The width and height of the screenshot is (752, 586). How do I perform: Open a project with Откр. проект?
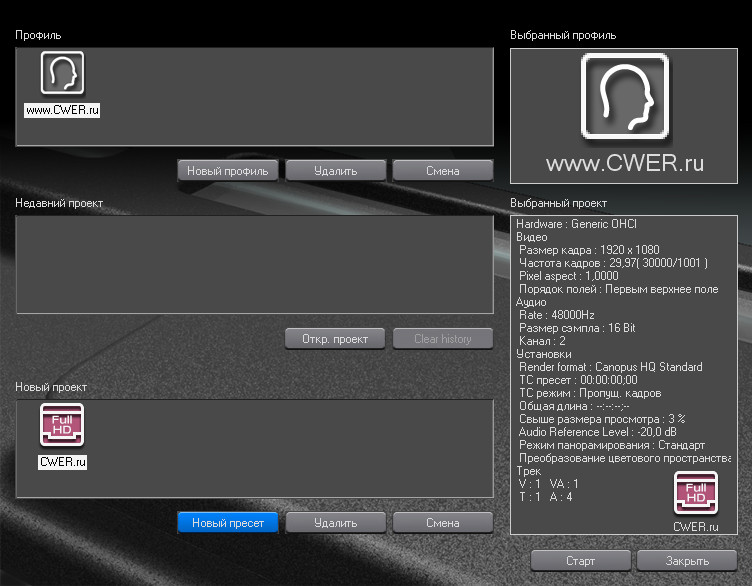click(335, 338)
